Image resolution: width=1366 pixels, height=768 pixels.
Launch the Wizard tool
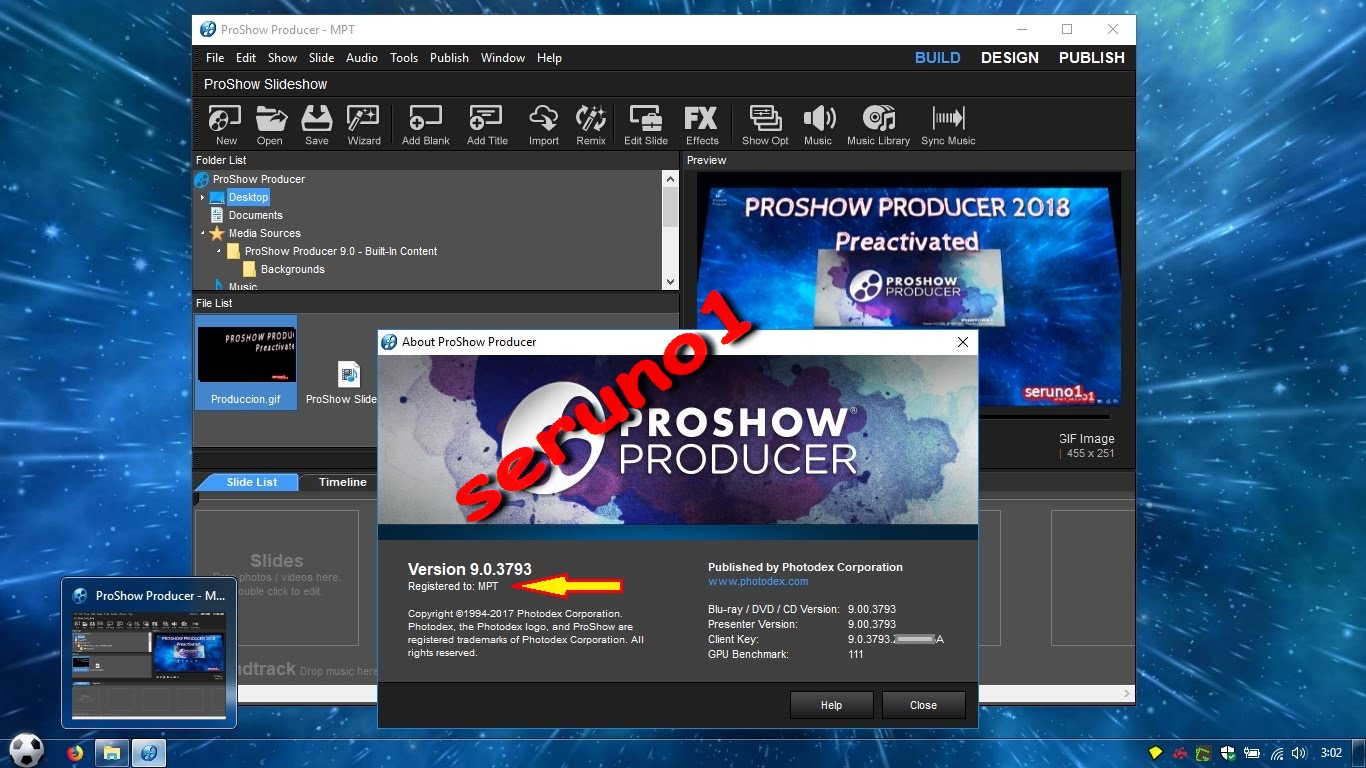coord(364,126)
